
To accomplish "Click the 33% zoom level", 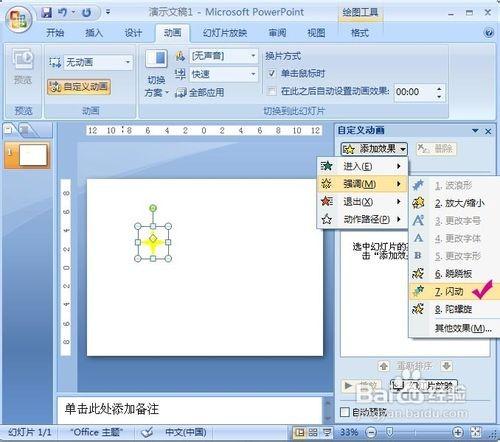I will pos(349,433).
